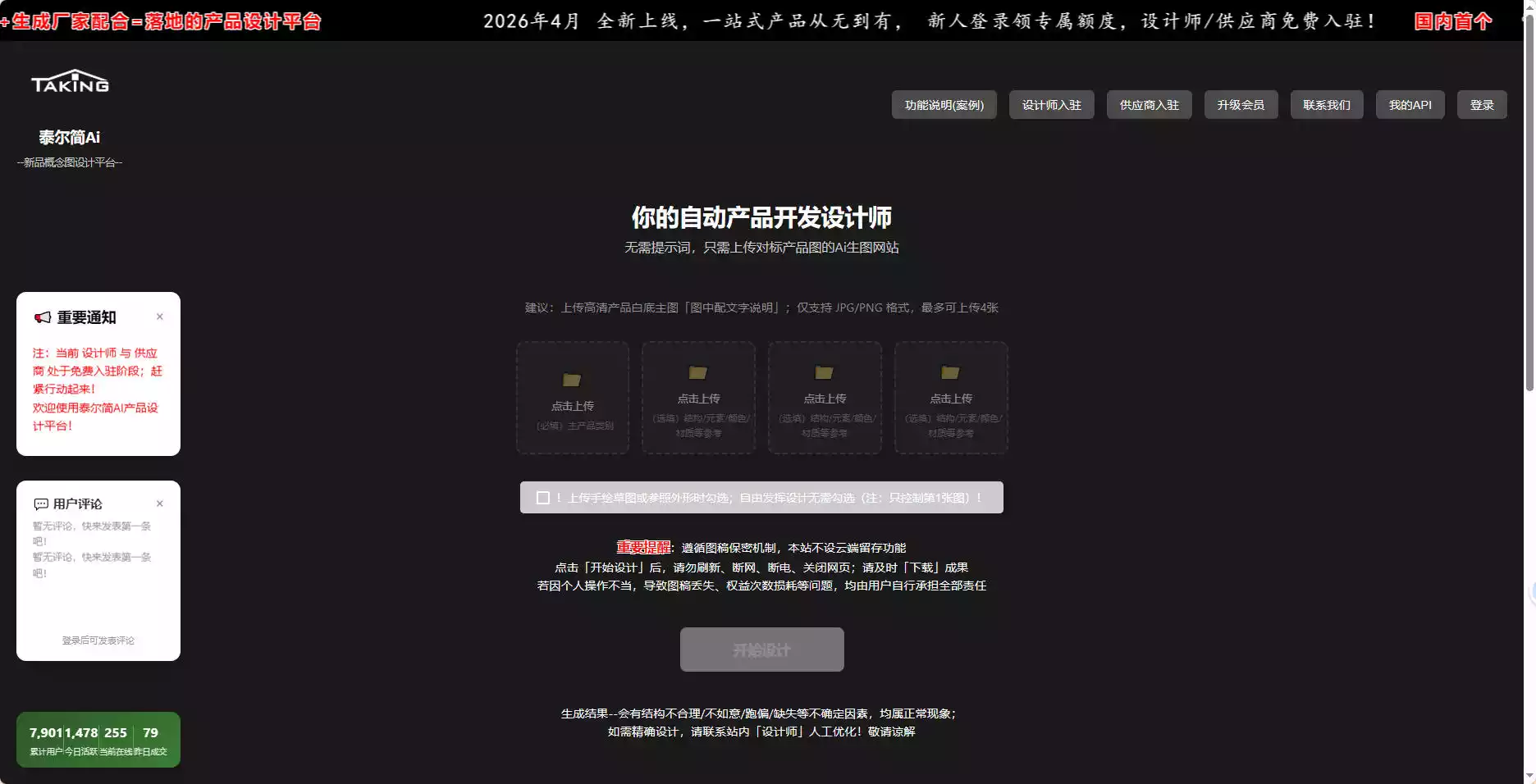Screen dimensions: 1536x784
Task: Click the 泰尔简Ai site title
Action: click(70, 138)
